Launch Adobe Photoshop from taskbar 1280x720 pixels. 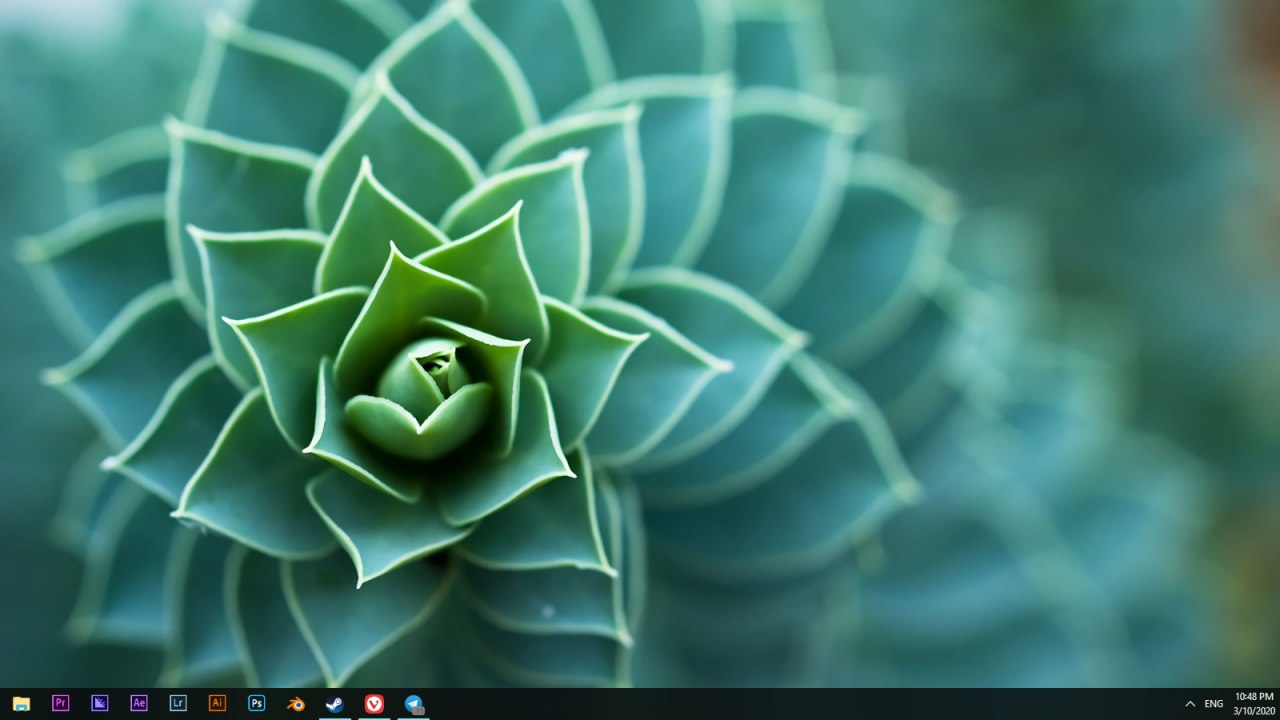tap(256, 703)
